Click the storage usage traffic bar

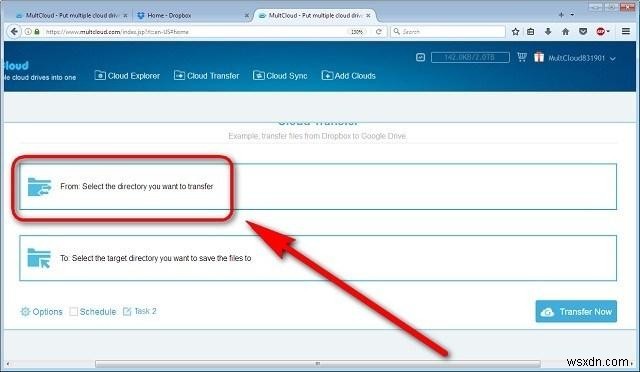tap(470, 57)
